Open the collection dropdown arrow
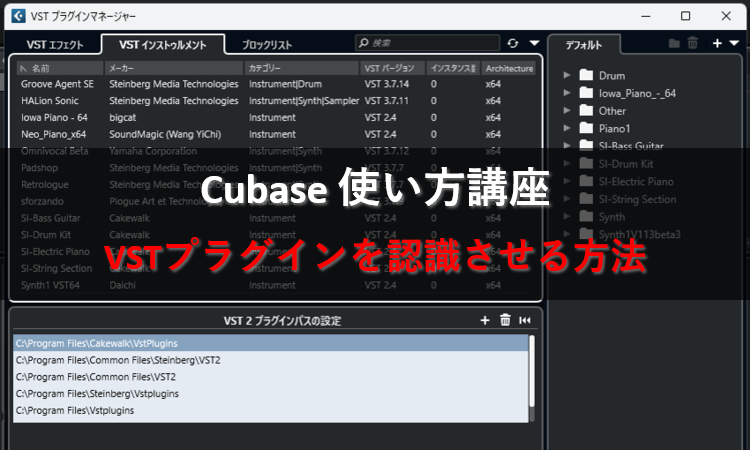 coord(734,44)
